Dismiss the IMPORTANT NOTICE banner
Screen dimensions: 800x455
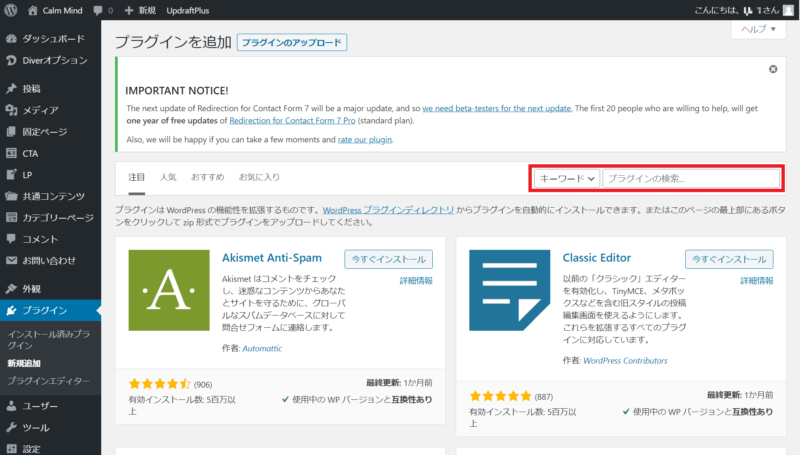(773, 69)
